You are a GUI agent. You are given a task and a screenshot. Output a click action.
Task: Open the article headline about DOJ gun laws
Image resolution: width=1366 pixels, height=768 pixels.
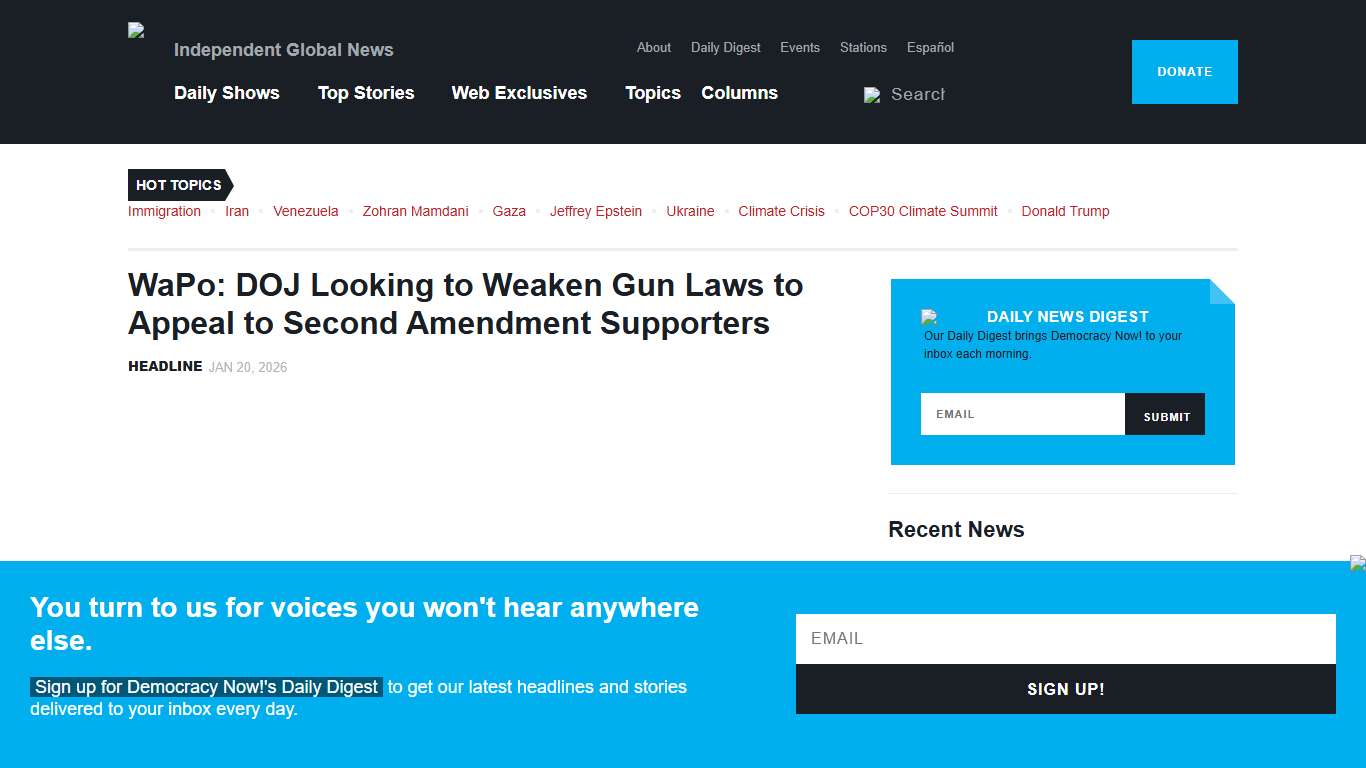(x=465, y=304)
